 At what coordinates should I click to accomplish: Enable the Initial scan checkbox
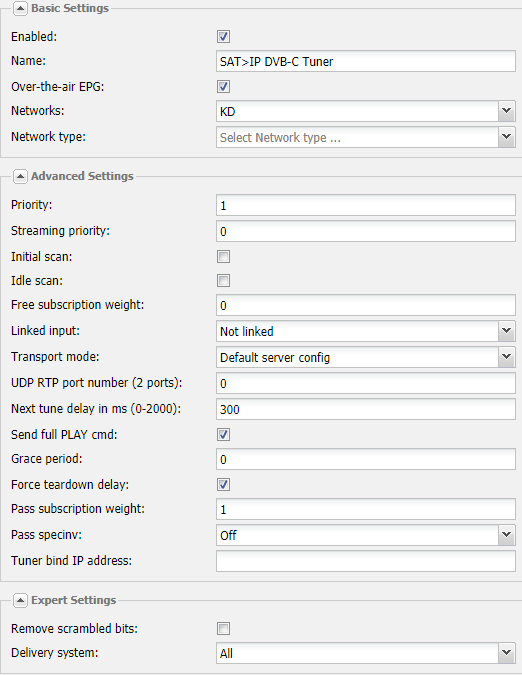(x=223, y=257)
